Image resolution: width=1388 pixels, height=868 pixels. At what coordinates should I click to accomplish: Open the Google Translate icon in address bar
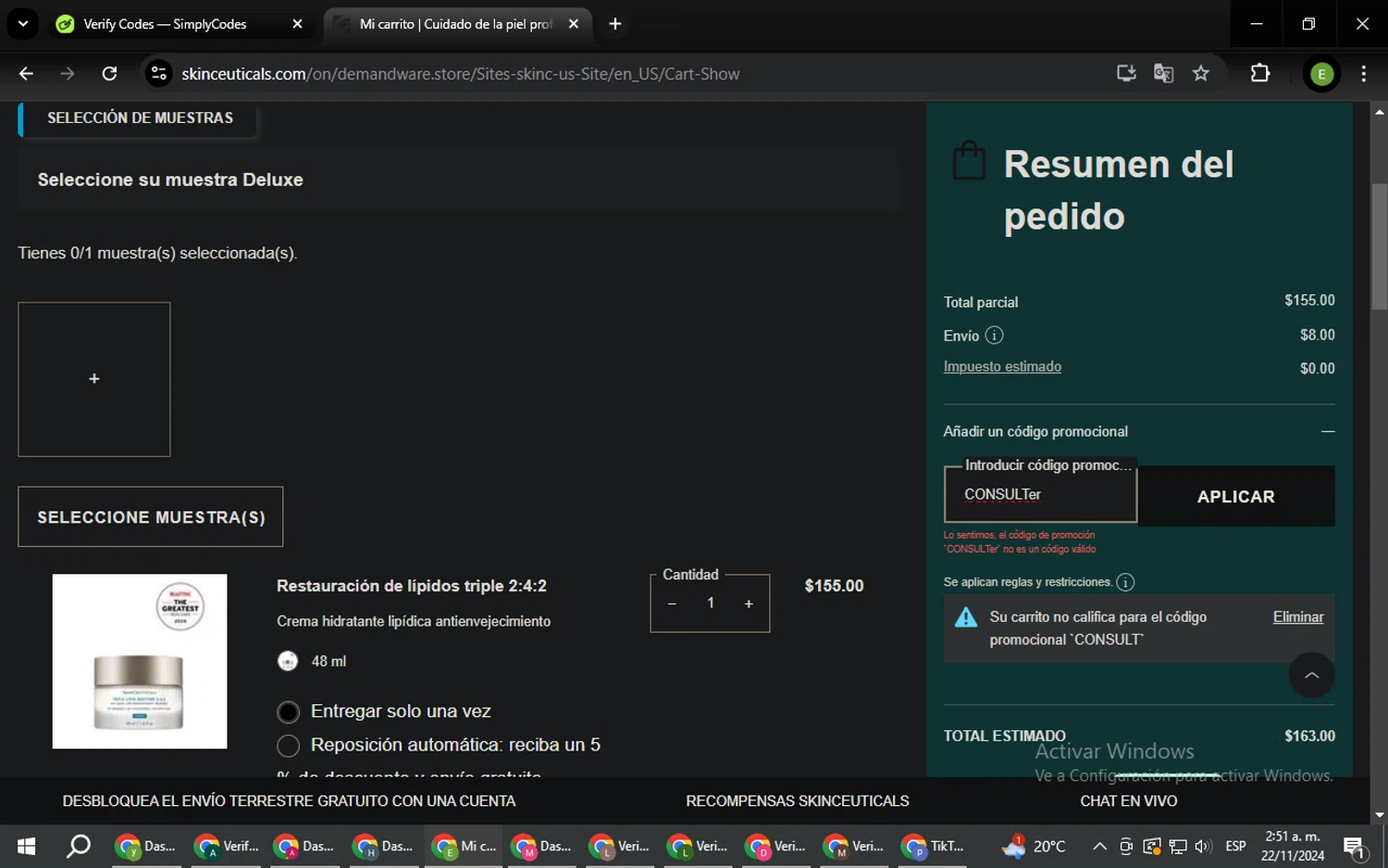(1163, 74)
